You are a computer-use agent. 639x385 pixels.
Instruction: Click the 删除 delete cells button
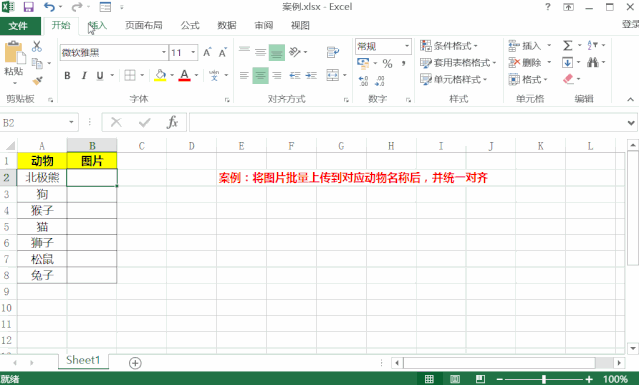[x=525, y=63]
